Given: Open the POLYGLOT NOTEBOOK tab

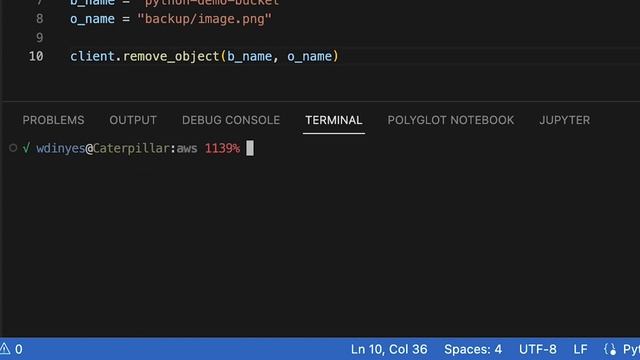Looking at the screenshot, I should tap(451, 120).
